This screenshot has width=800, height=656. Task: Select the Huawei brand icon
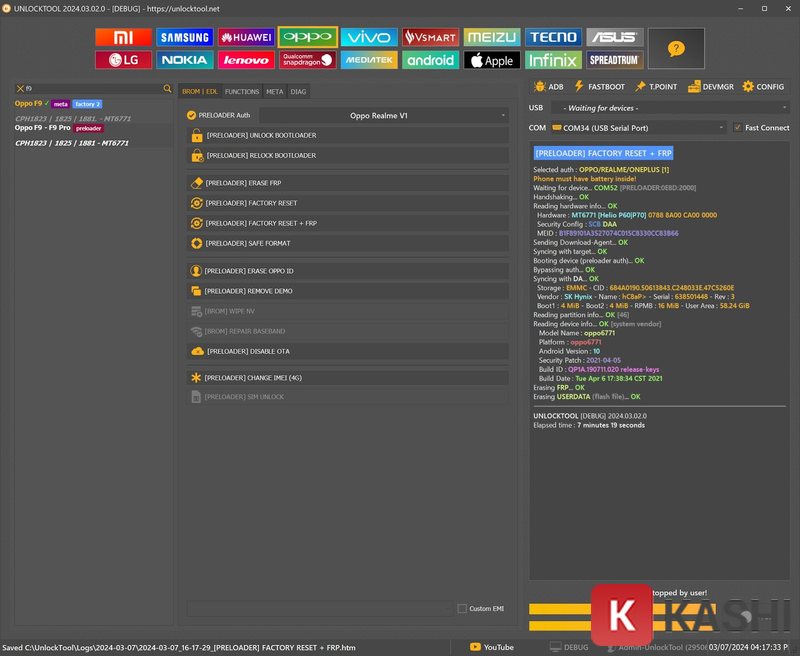tap(246, 37)
